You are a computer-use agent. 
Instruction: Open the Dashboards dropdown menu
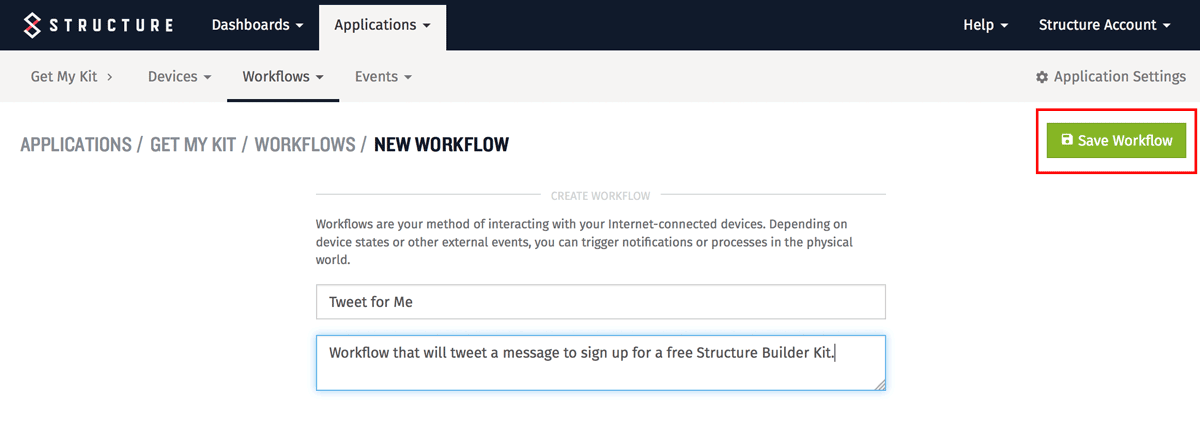tap(258, 25)
